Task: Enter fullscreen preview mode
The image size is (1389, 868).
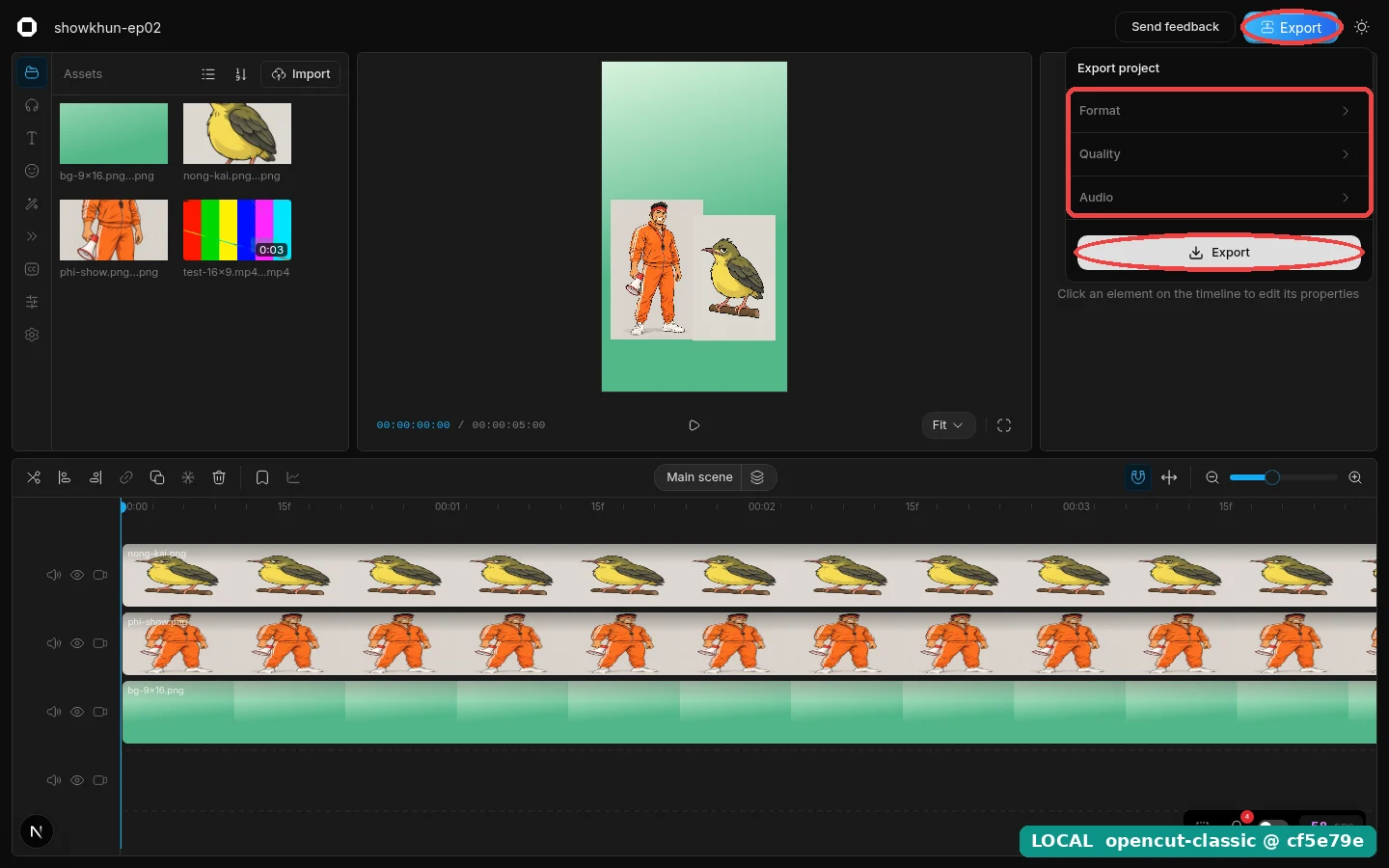Action: click(x=1004, y=425)
